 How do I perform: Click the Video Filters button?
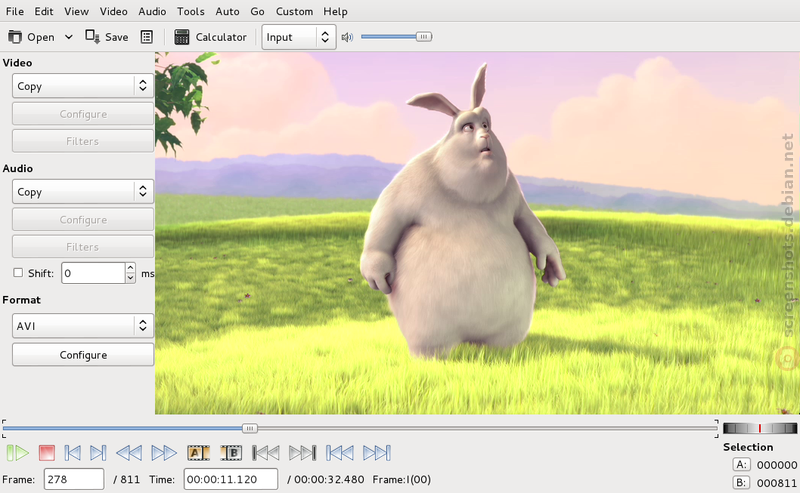[83, 141]
